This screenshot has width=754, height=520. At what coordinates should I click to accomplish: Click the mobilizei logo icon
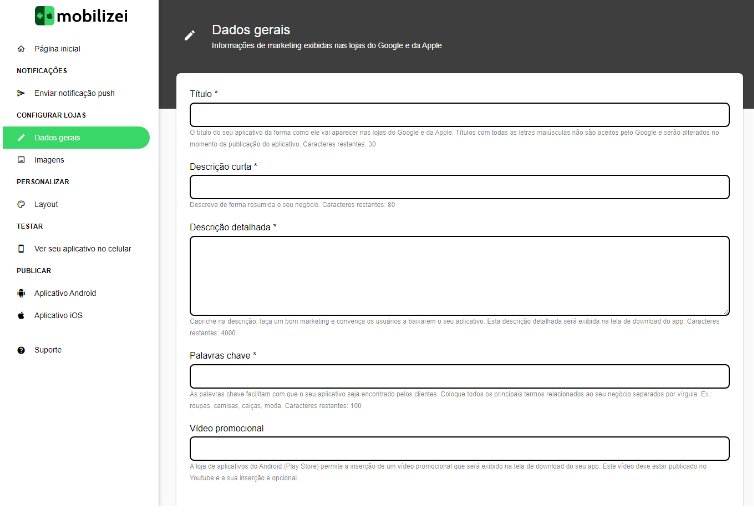44,16
